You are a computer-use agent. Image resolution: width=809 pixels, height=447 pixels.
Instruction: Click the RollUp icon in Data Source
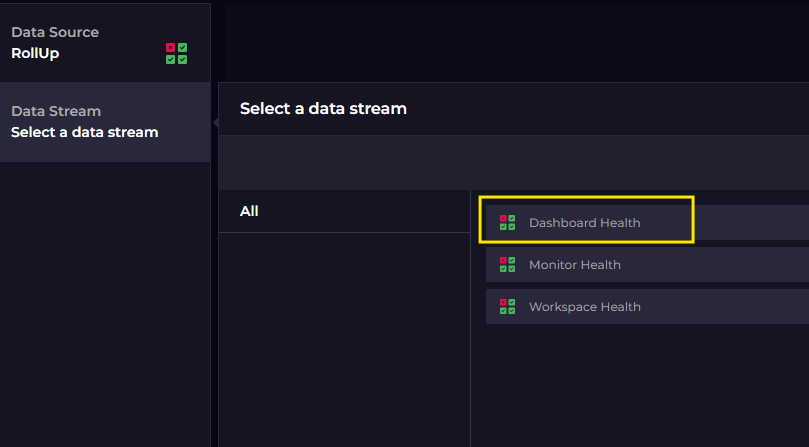(x=176, y=54)
